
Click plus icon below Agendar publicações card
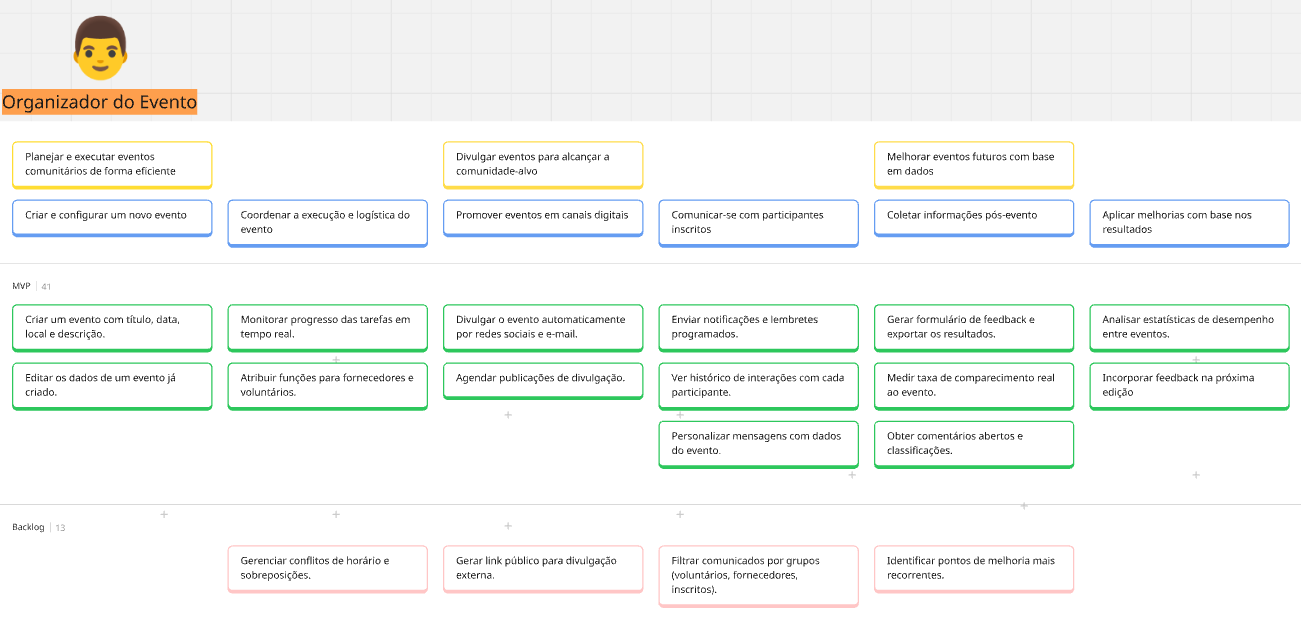[508, 415]
